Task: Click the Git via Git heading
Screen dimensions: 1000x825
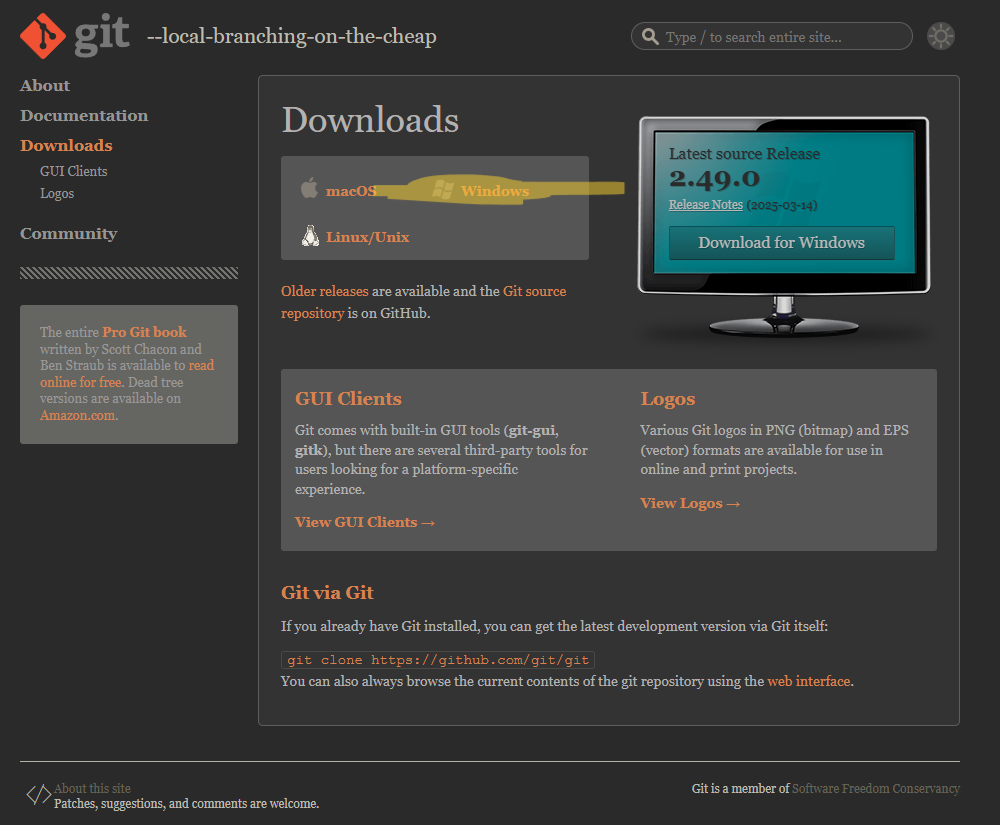Action: coord(327,593)
